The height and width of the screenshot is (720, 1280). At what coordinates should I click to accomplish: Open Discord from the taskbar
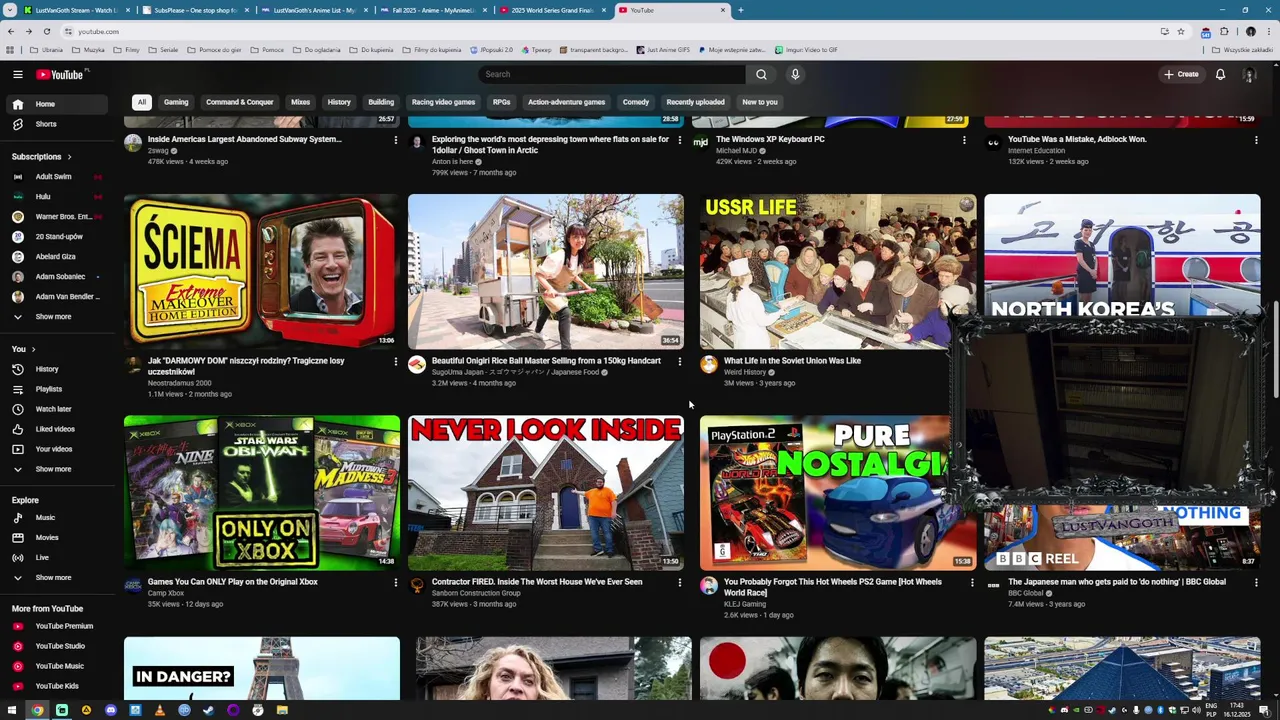(111, 710)
